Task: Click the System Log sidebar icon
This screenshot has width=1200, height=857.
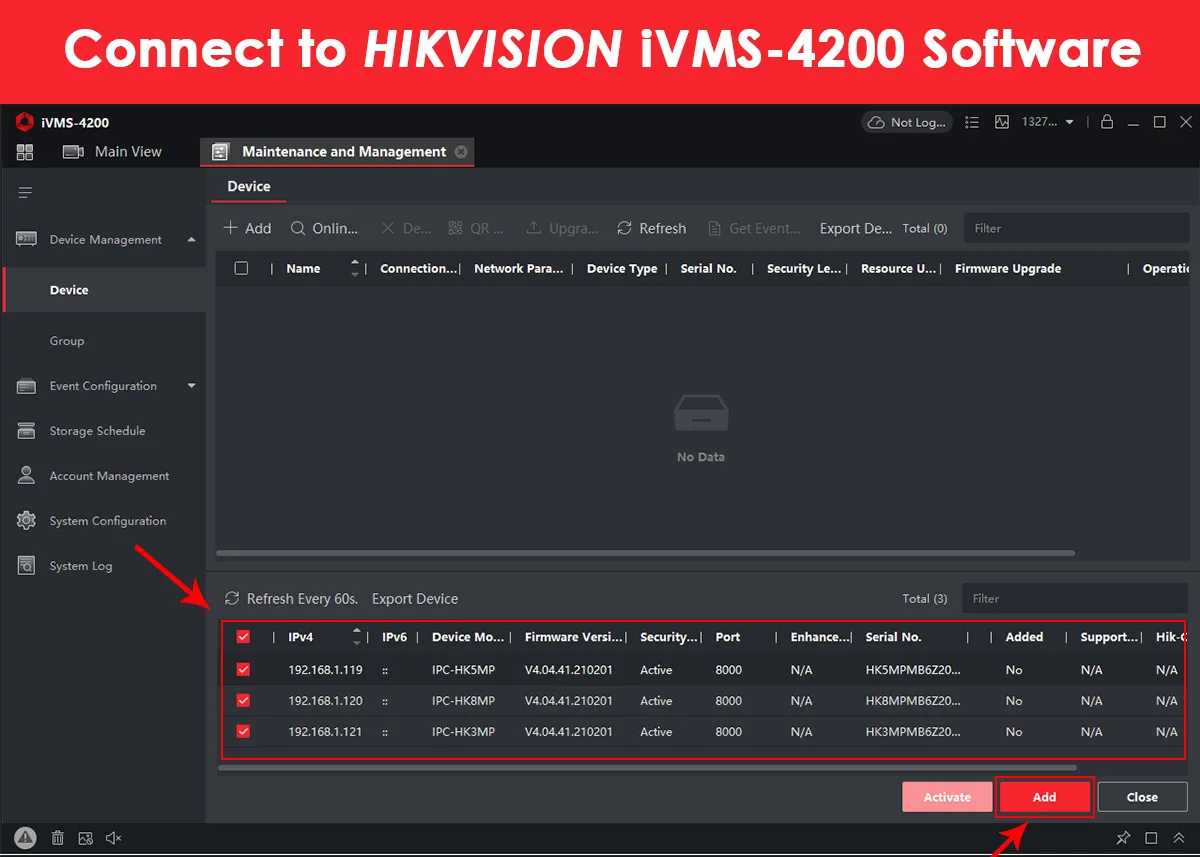Action: coord(27,566)
